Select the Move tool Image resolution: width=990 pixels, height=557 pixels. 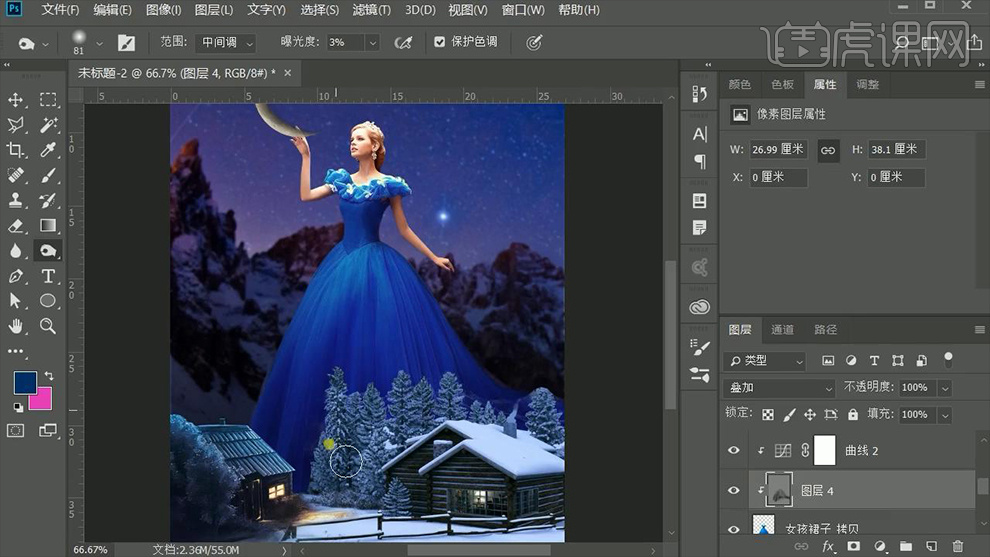(x=16, y=100)
